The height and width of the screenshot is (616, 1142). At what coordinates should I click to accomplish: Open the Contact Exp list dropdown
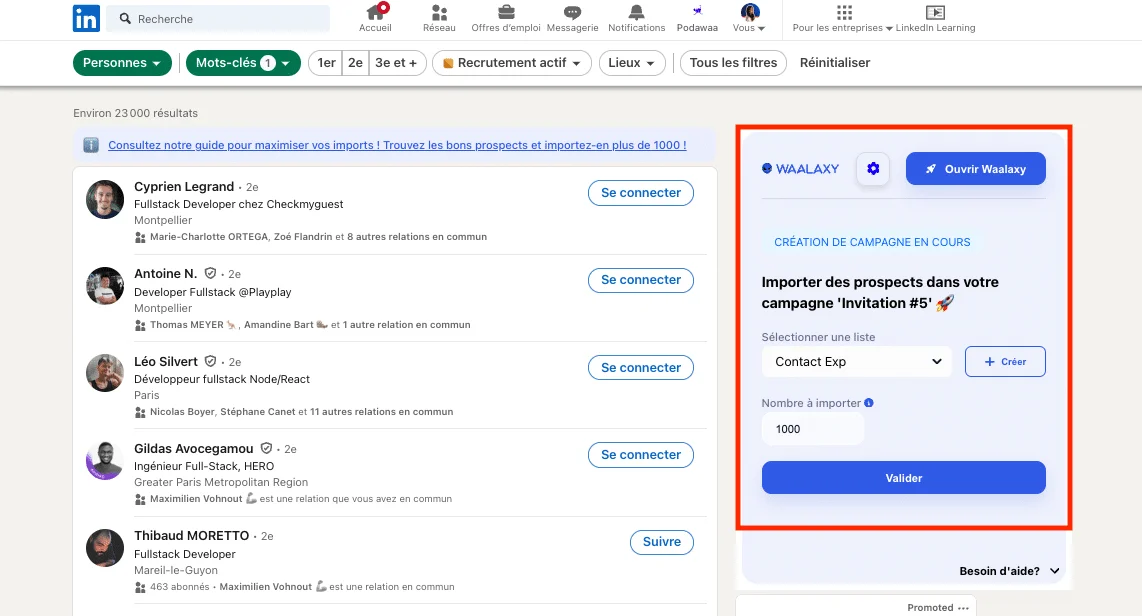click(856, 362)
